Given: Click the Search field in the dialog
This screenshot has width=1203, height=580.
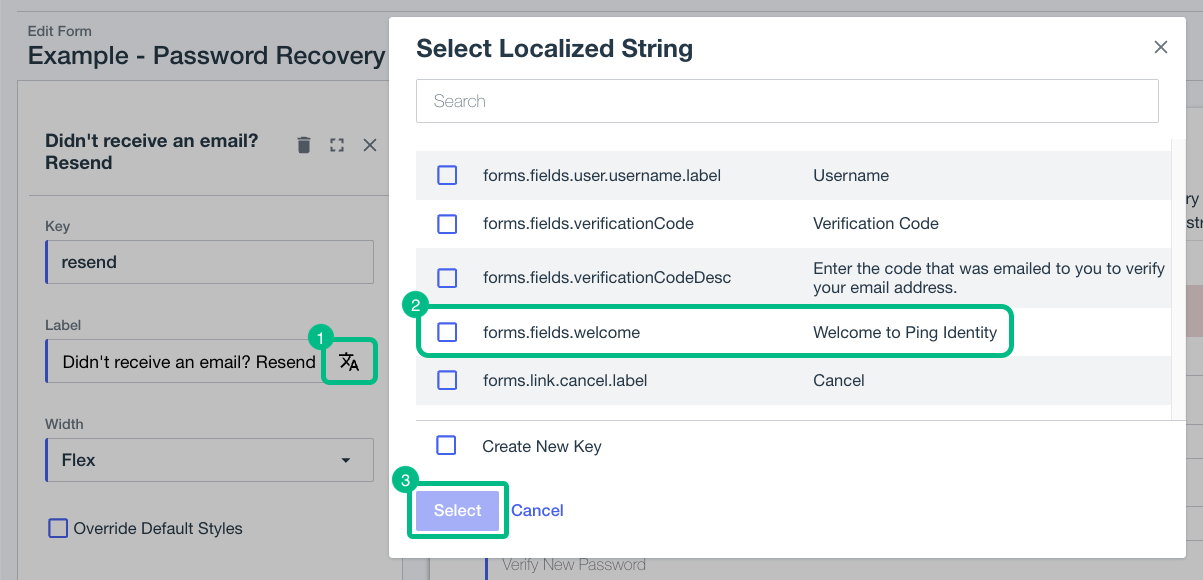Looking at the screenshot, I should [787, 100].
